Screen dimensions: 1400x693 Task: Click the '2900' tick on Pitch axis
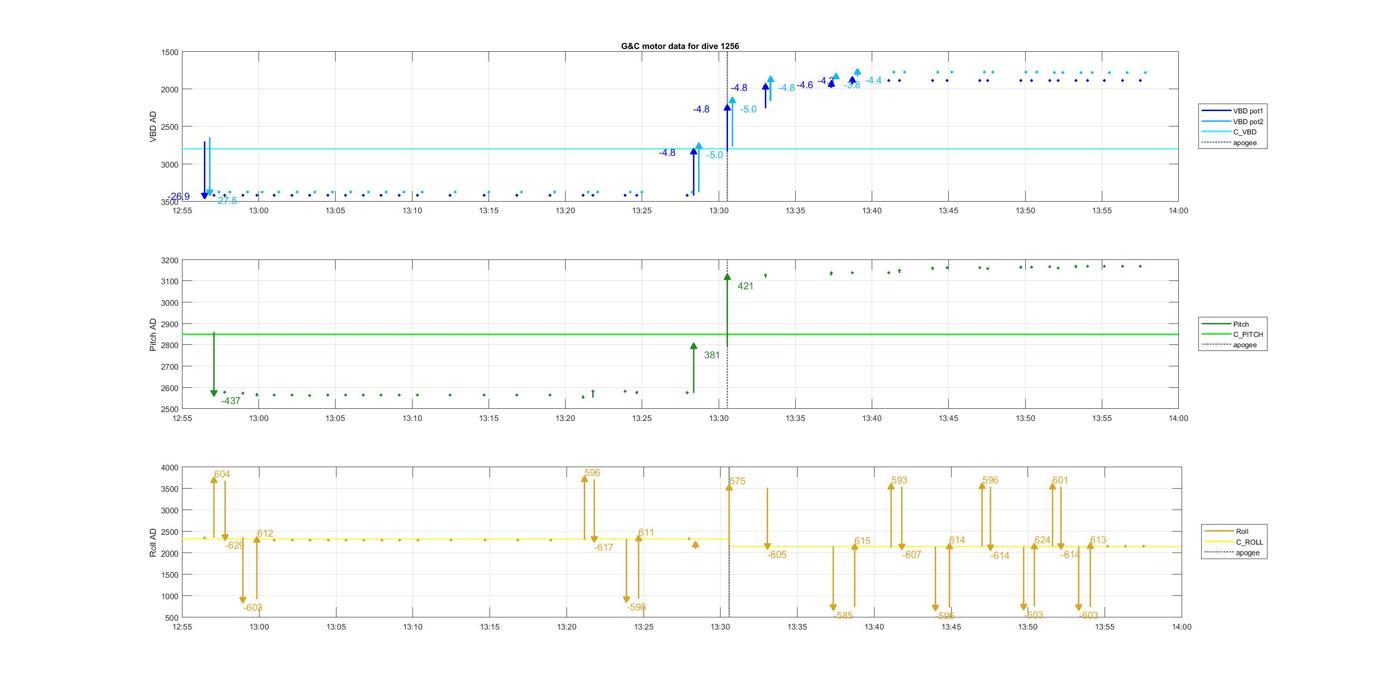click(169, 324)
